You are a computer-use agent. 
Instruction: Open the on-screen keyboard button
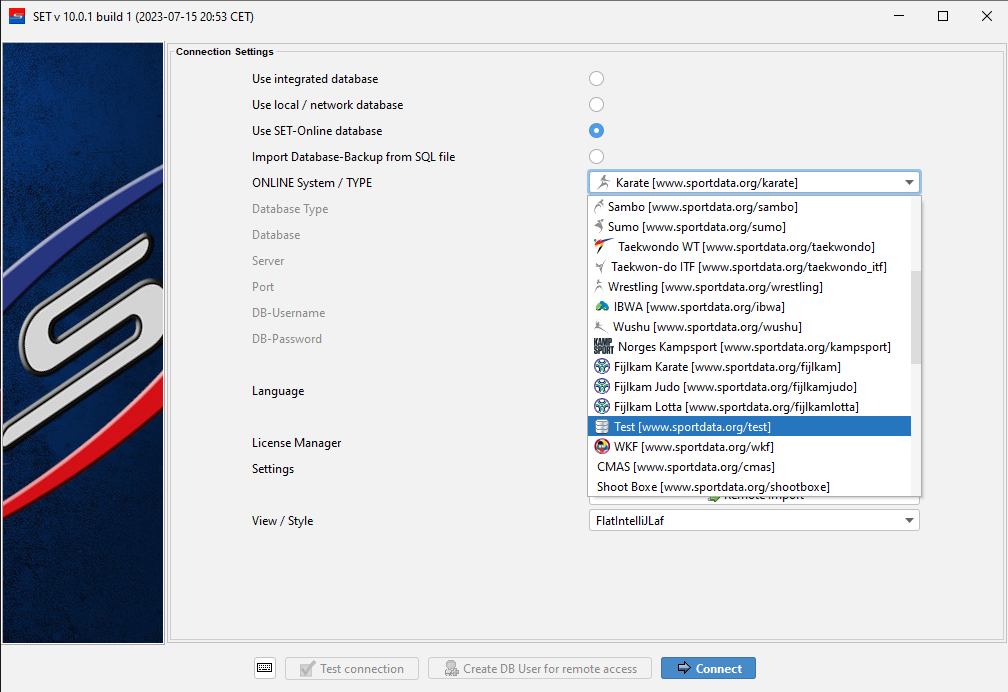[265, 668]
